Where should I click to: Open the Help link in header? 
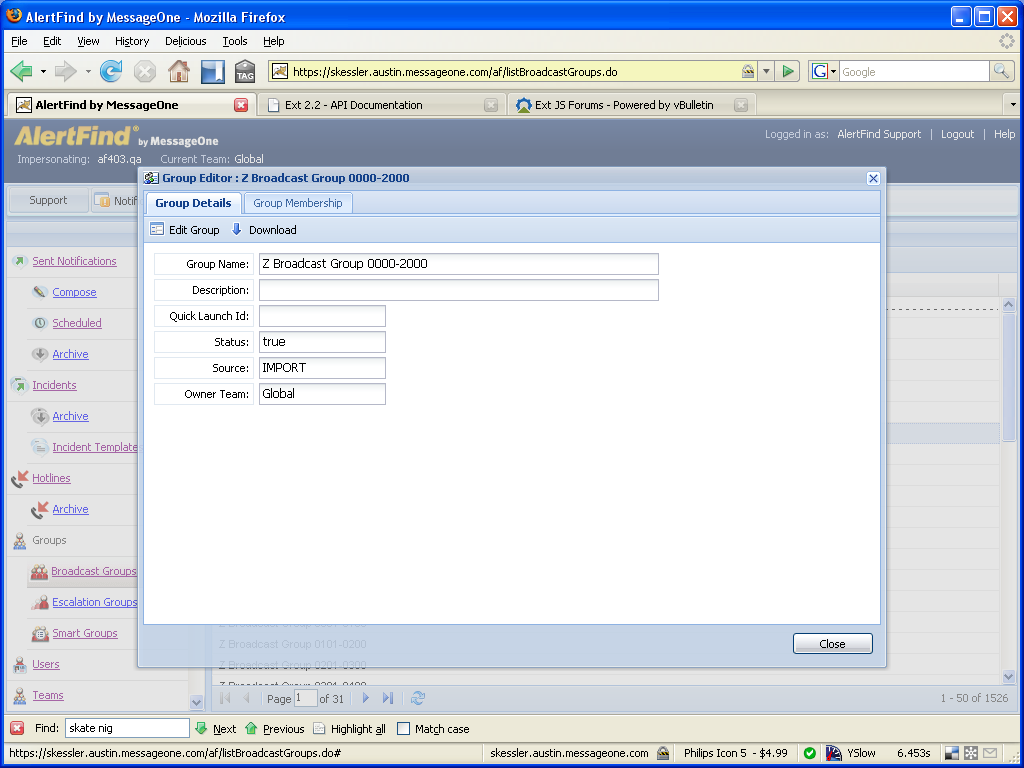(1004, 134)
